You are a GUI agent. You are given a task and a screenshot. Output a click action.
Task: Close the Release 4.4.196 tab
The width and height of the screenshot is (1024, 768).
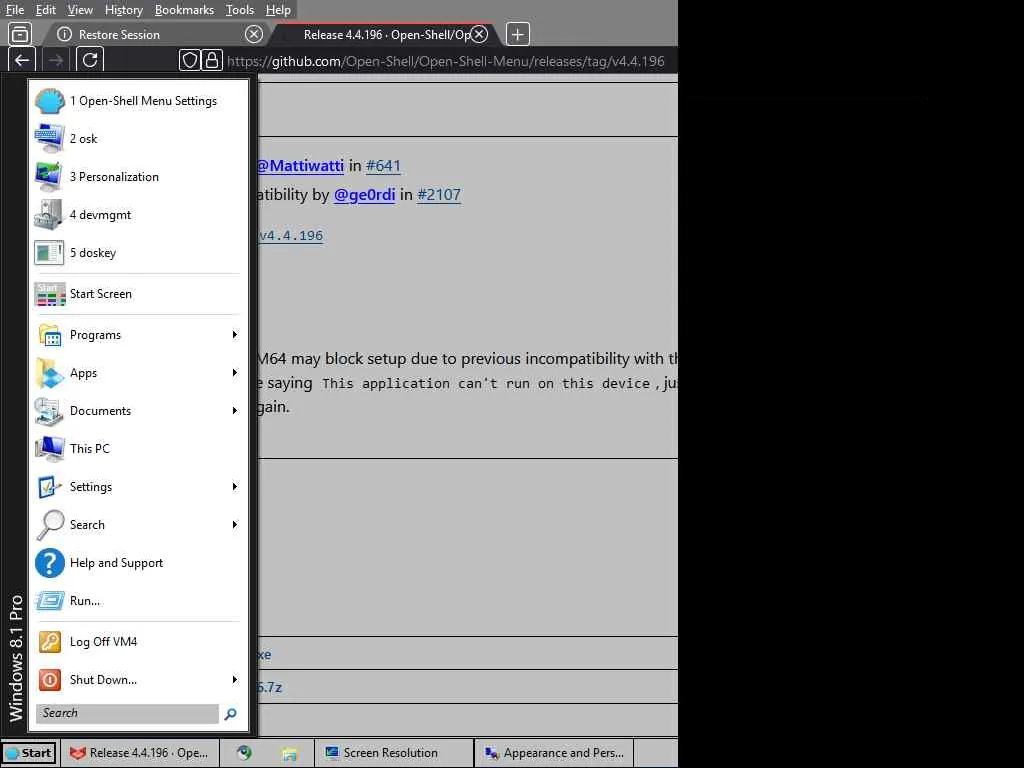(x=479, y=34)
